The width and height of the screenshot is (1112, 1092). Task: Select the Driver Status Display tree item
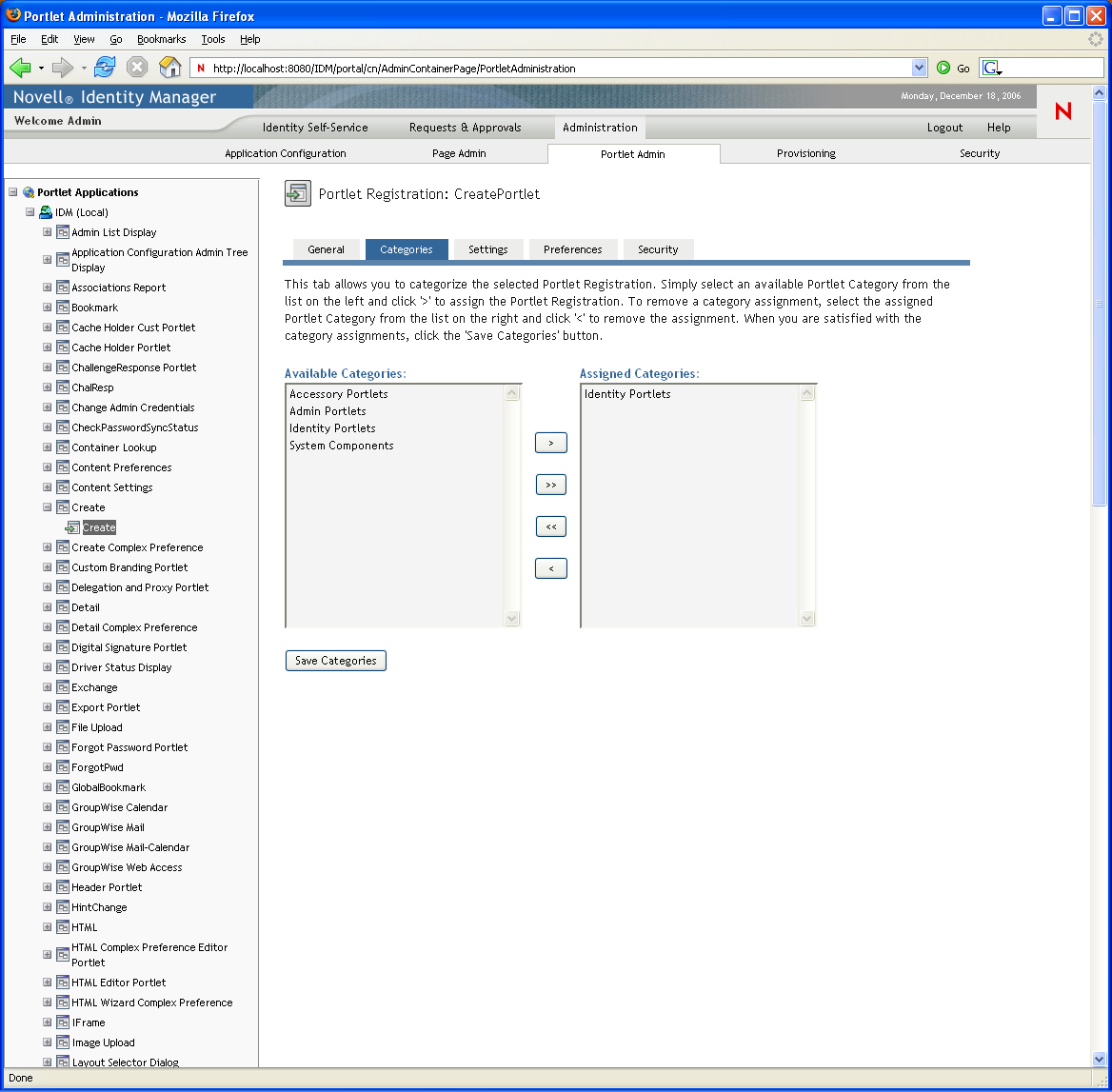[121, 667]
